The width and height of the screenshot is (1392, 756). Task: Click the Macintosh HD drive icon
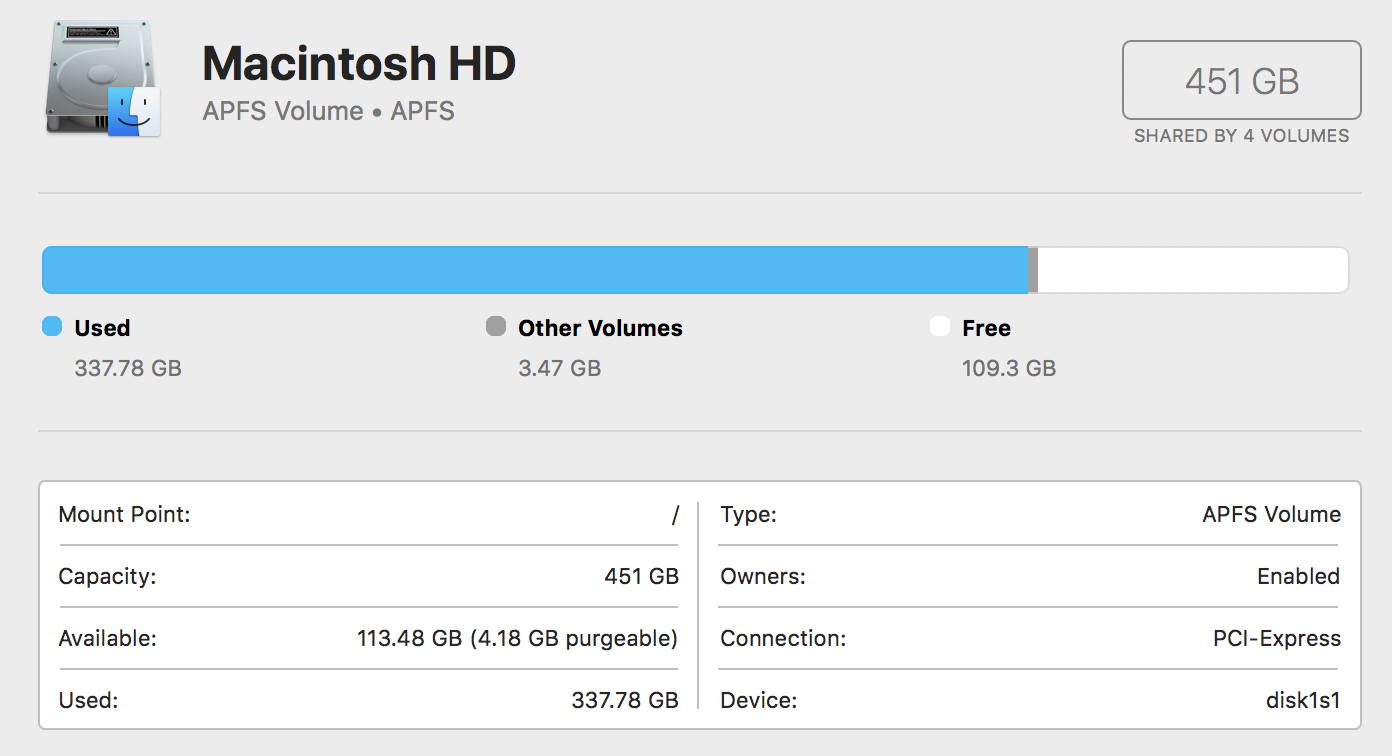click(x=102, y=79)
